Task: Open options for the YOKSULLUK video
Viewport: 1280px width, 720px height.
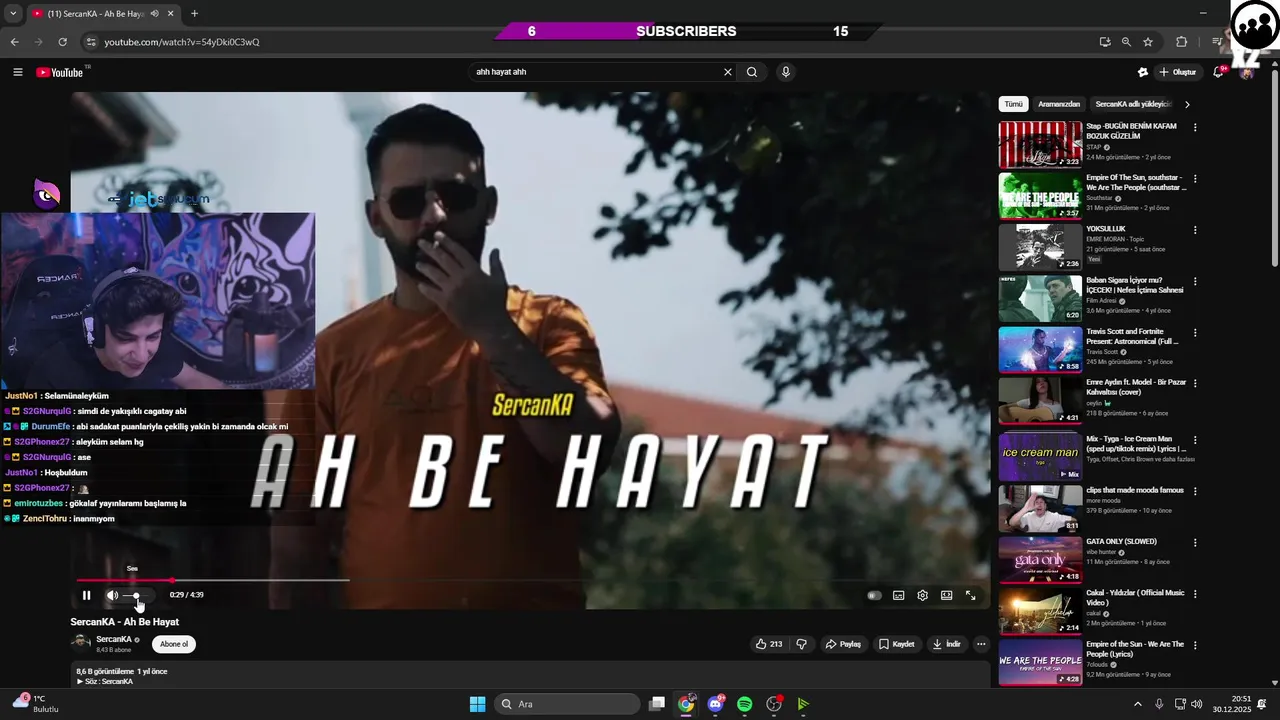Action: tap(1195, 230)
